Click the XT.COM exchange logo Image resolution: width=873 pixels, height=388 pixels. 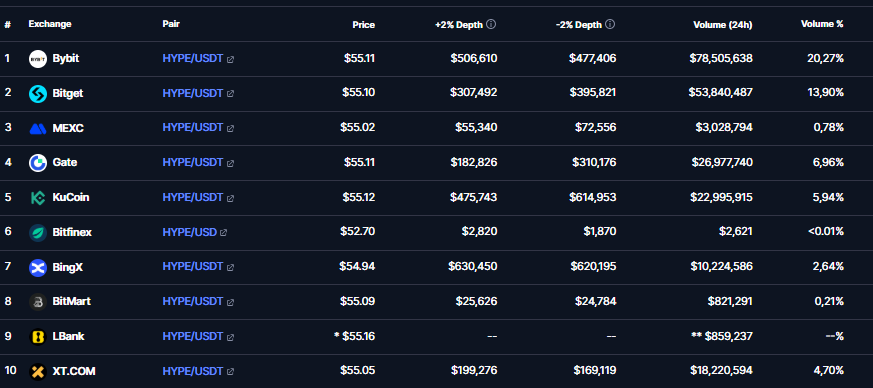(38, 371)
